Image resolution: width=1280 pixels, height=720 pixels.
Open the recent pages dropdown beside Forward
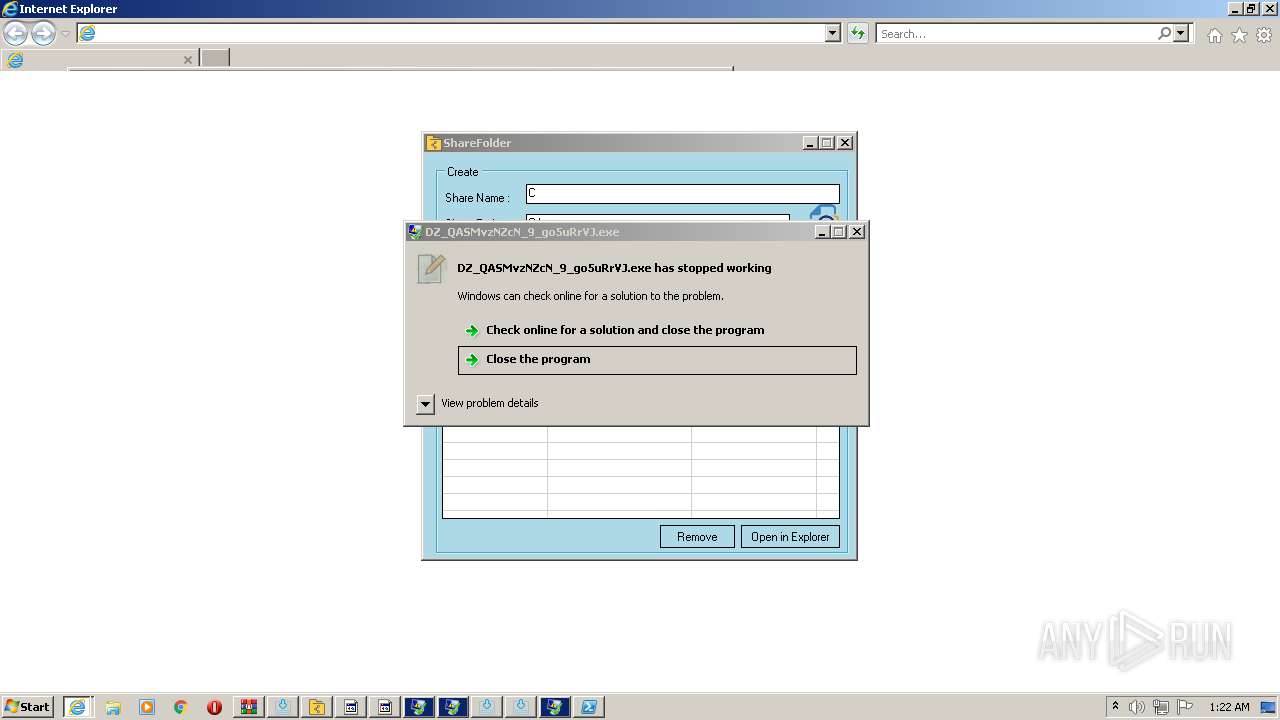65,34
